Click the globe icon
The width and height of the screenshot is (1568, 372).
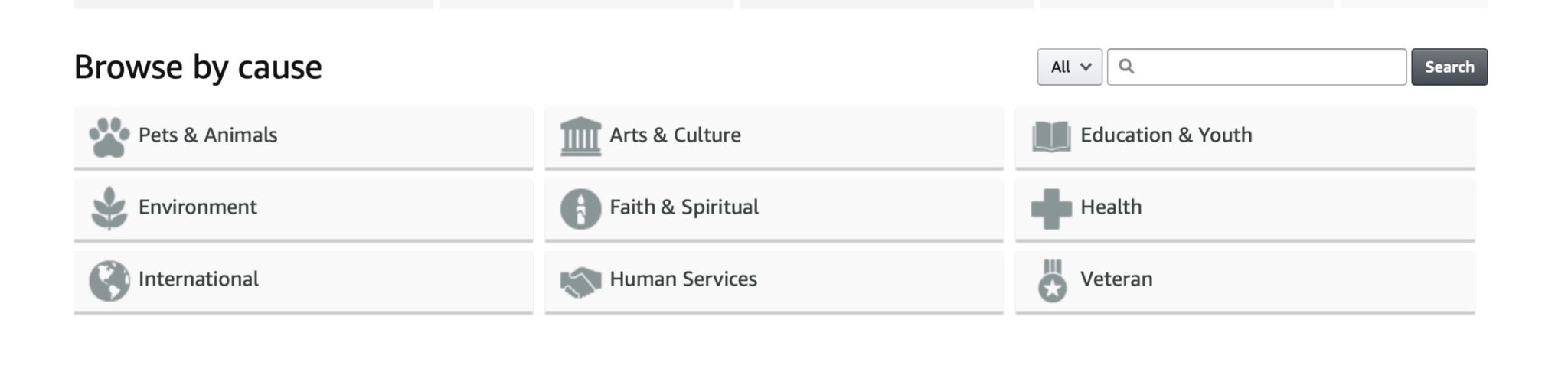[109, 281]
